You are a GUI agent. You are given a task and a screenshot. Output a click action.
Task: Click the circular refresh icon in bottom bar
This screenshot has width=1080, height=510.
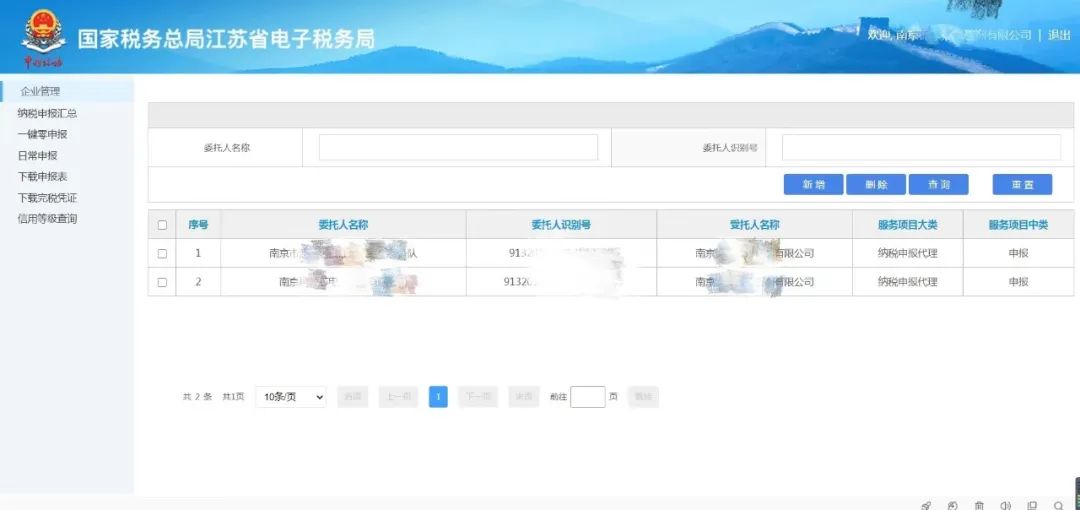tap(952, 505)
